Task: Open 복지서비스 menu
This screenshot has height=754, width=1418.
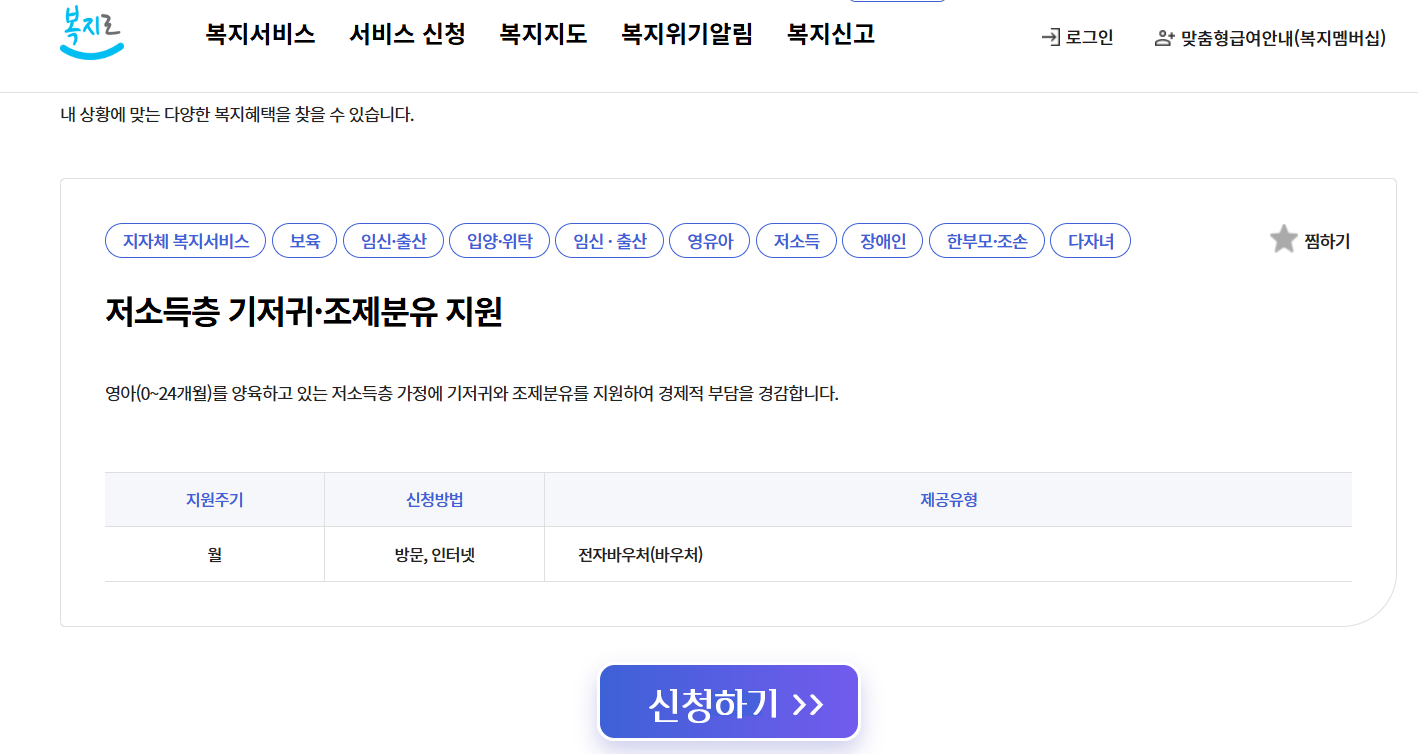Action: tap(259, 33)
